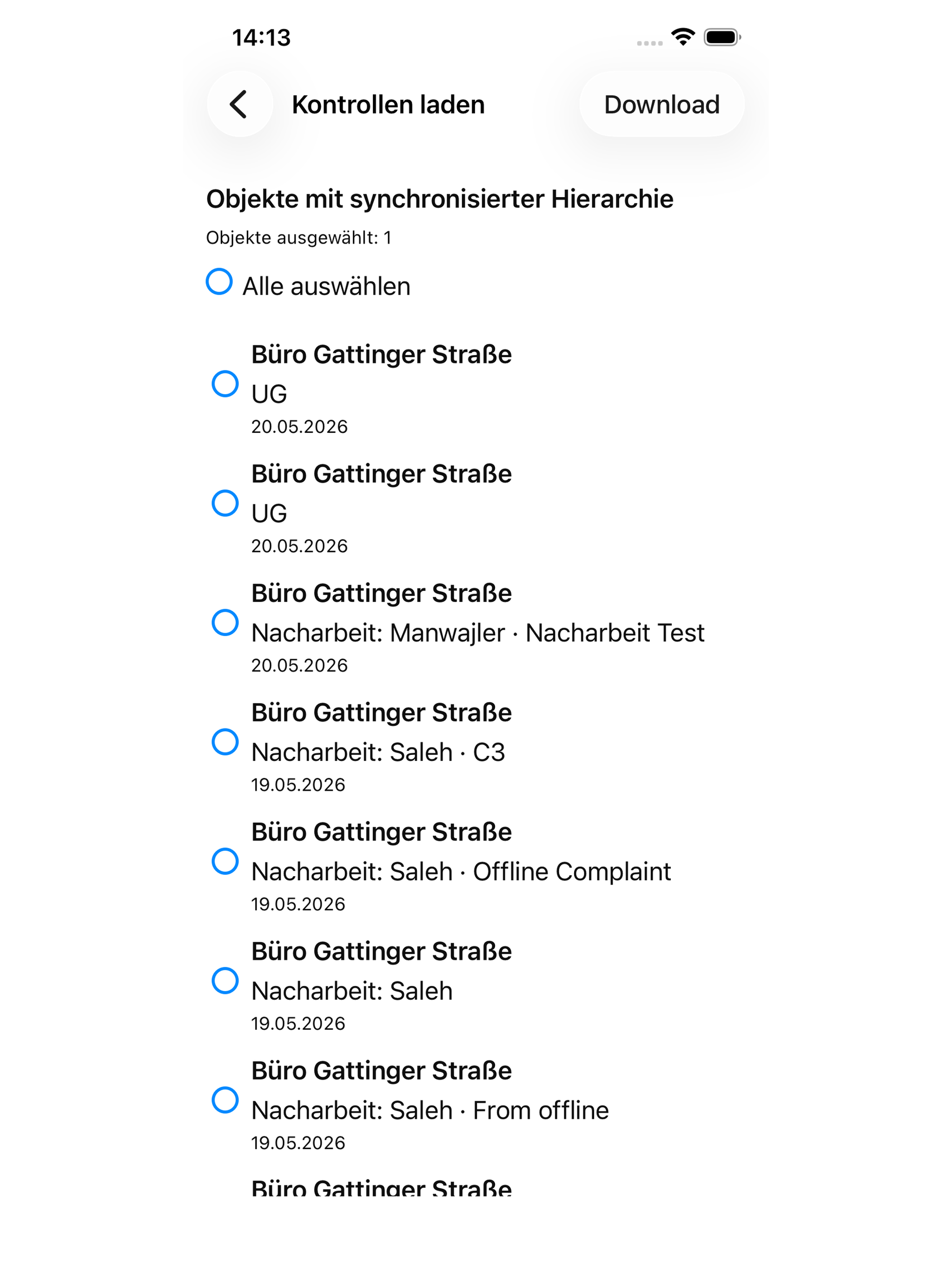Select the second UG entry radio circle
The height and width of the screenshot is (1270, 952).
(x=225, y=503)
